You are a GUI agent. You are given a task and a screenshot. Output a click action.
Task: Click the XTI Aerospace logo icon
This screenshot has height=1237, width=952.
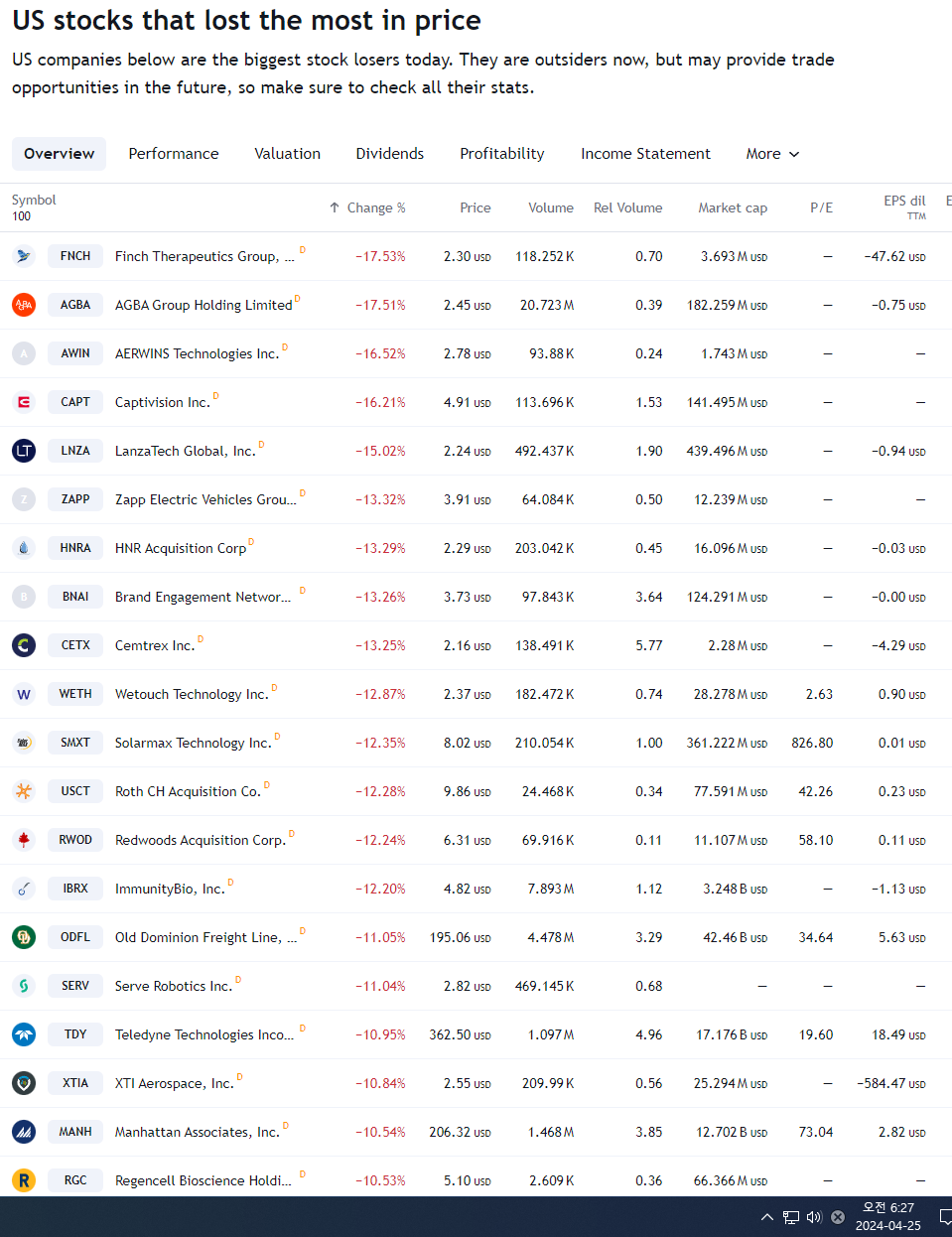tap(24, 1083)
